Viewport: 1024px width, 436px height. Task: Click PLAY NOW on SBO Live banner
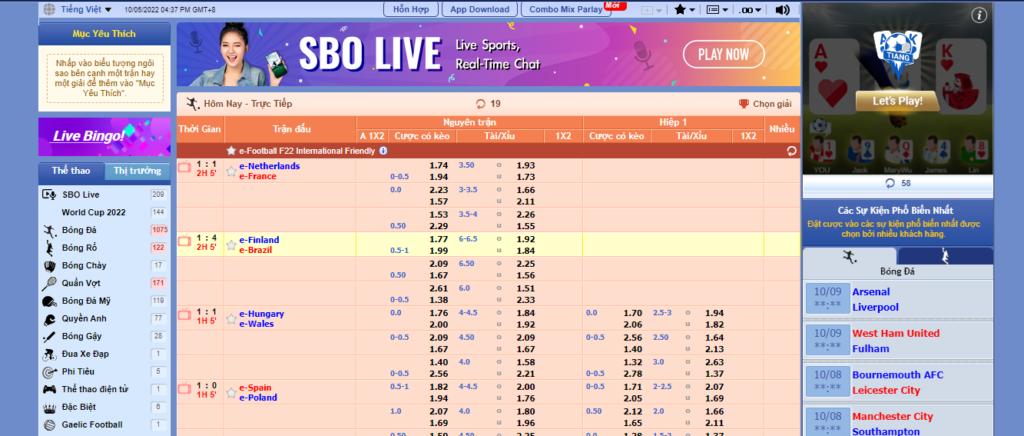724,54
